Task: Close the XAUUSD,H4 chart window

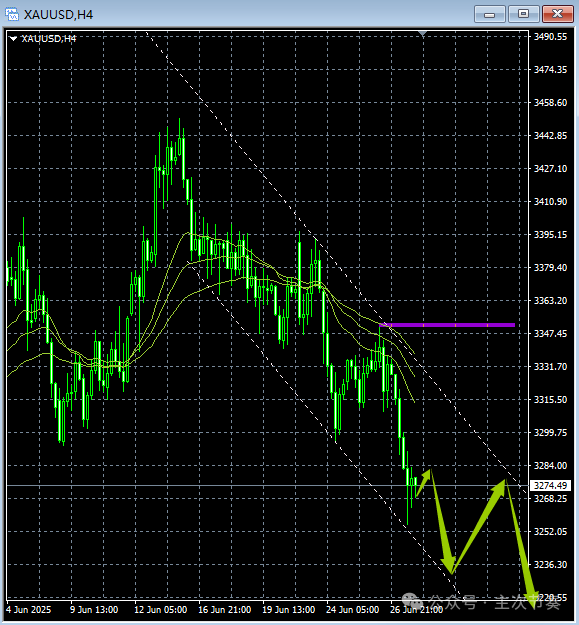Action: pyautogui.click(x=557, y=14)
